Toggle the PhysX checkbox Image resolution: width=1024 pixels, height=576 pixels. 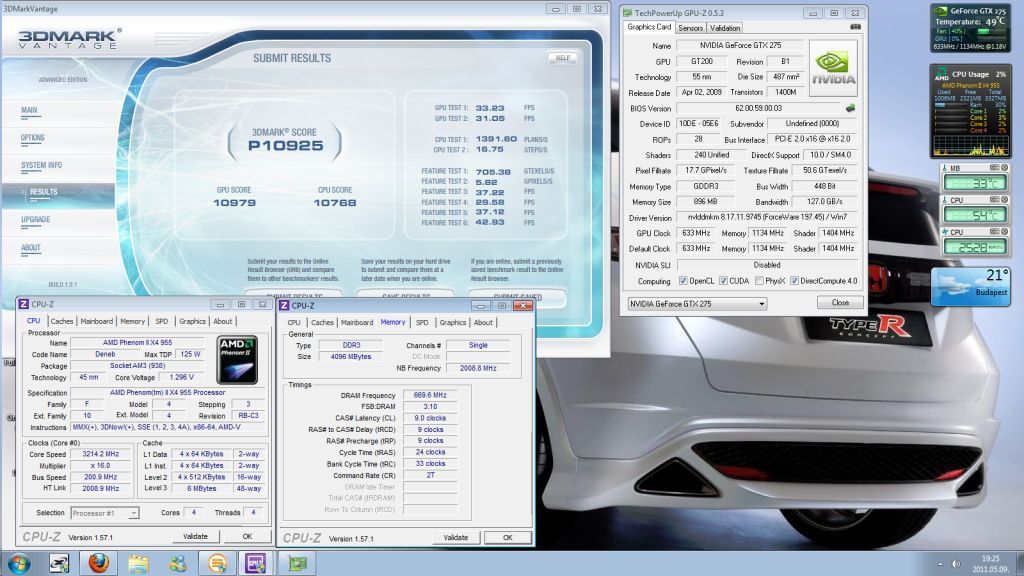click(x=759, y=281)
